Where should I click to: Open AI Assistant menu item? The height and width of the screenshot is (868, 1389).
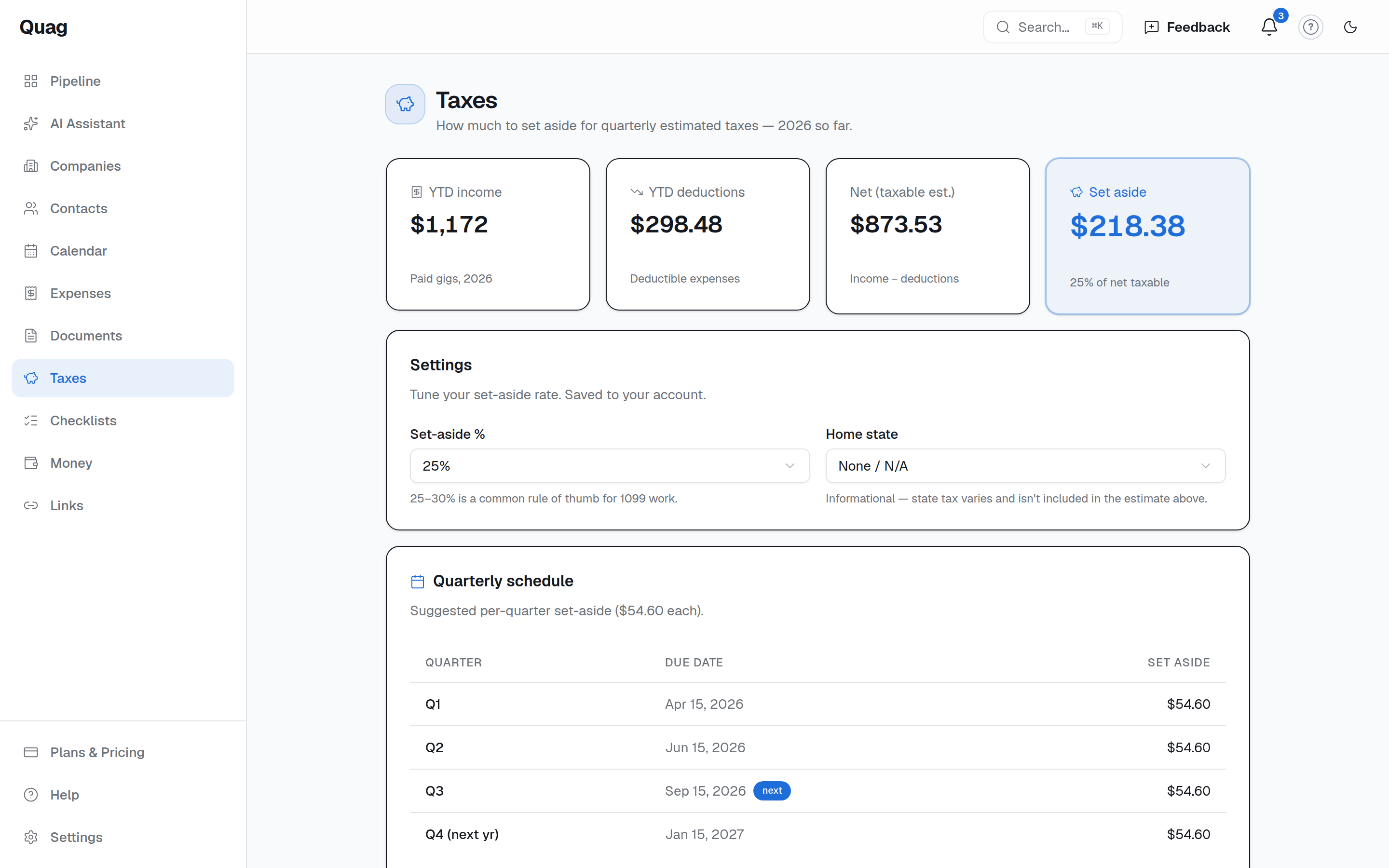coord(123,123)
